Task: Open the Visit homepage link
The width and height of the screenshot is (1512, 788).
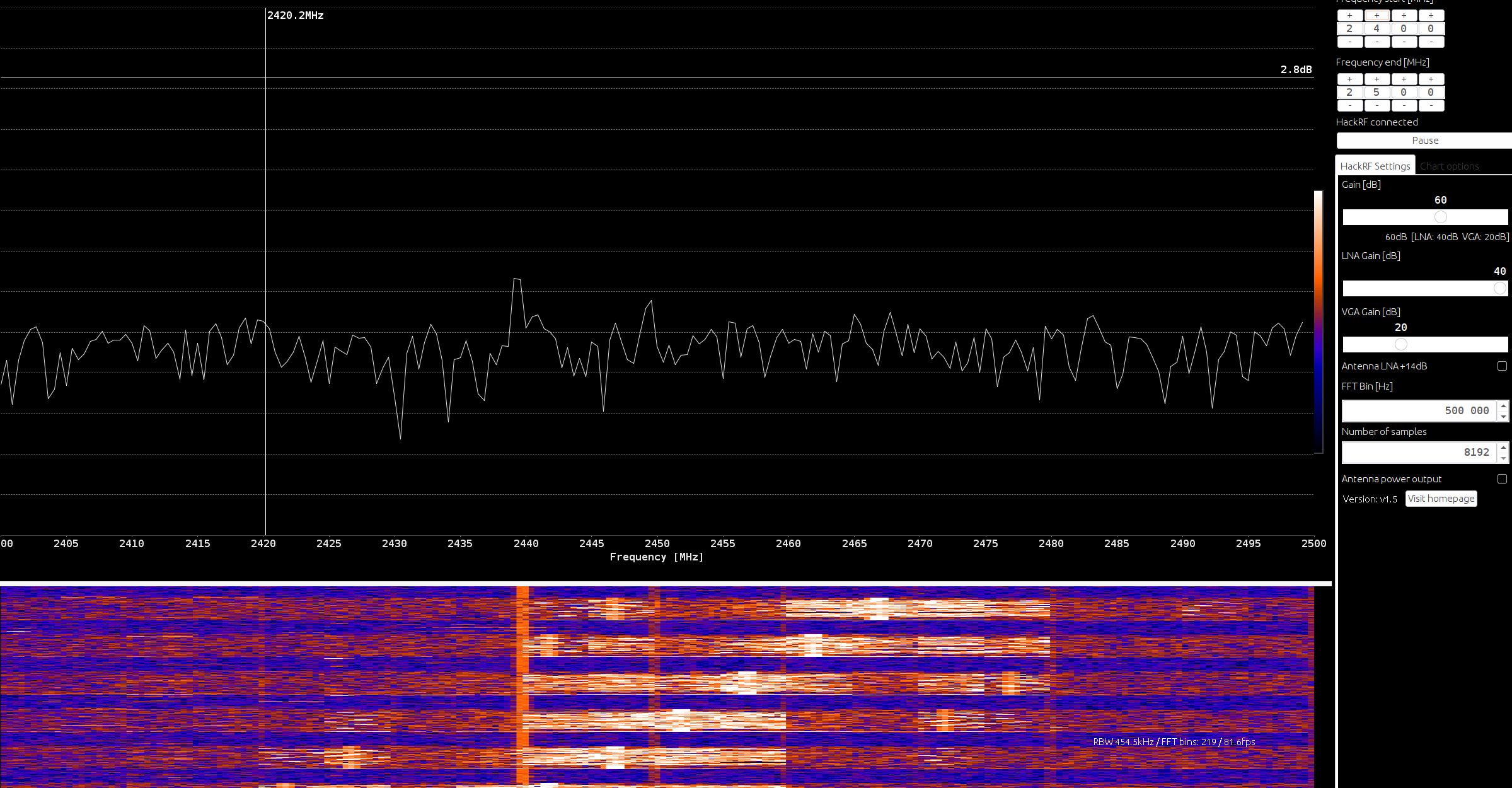Action: pos(1441,499)
